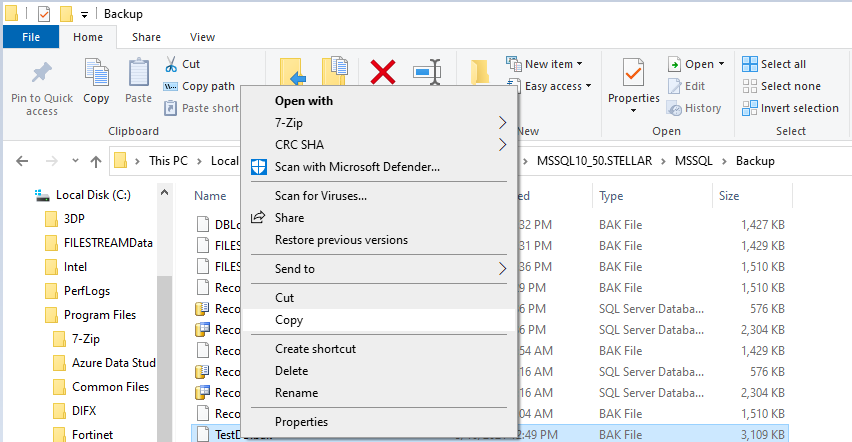The height and width of the screenshot is (442, 852).
Task: Click the ribbon Copy icon
Action: 97,74
